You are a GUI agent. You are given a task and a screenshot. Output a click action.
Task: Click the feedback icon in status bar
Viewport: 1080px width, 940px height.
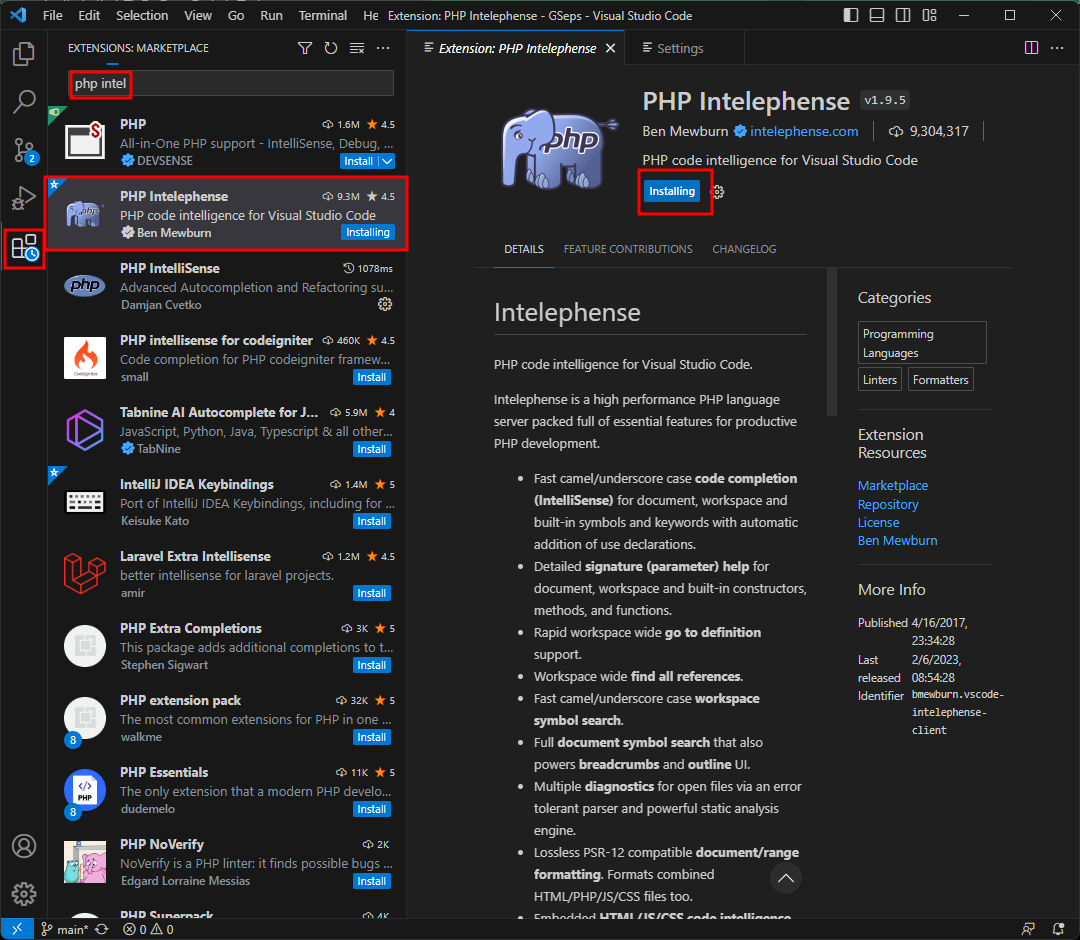point(1028,929)
